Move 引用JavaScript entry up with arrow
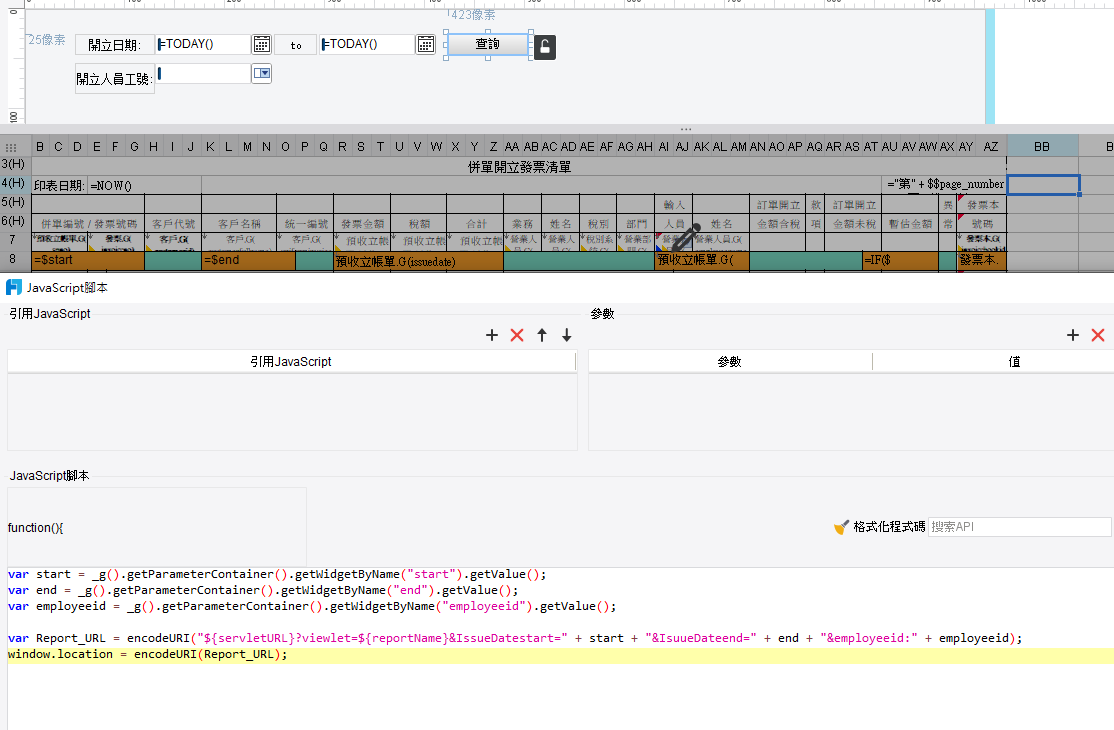 (542, 335)
